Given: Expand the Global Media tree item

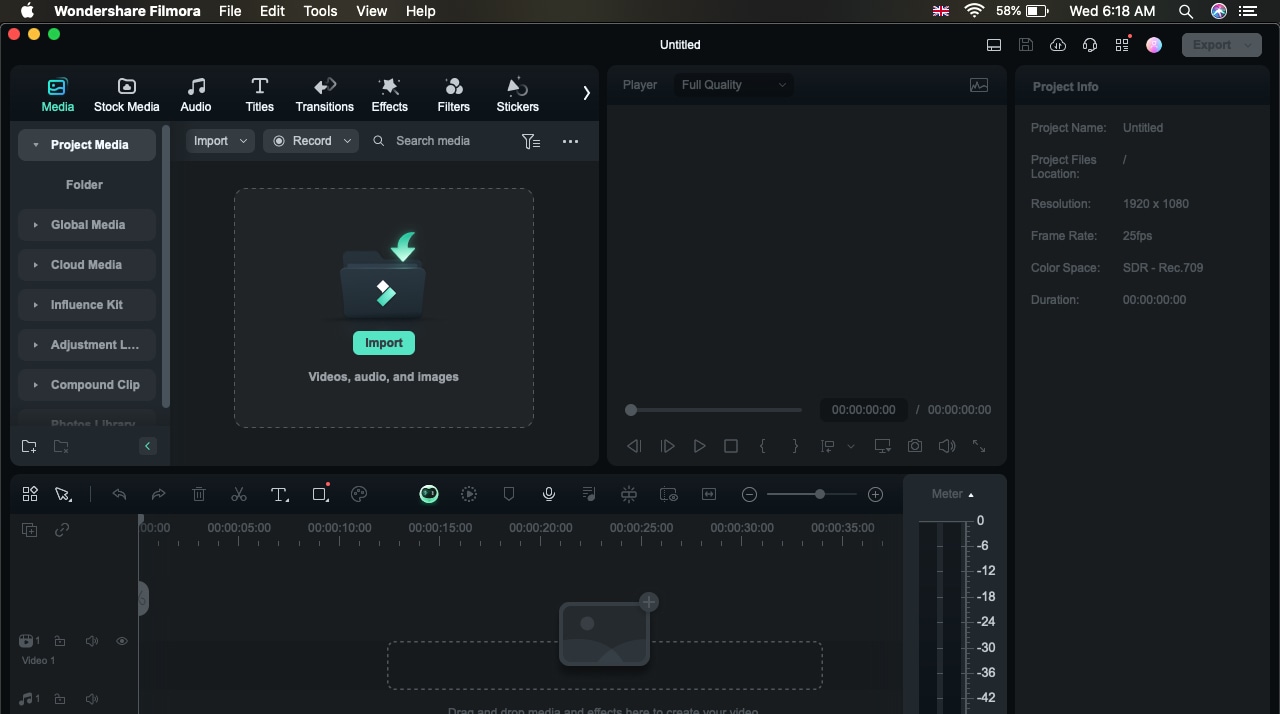Looking at the screenshot, I should [87, 225].
